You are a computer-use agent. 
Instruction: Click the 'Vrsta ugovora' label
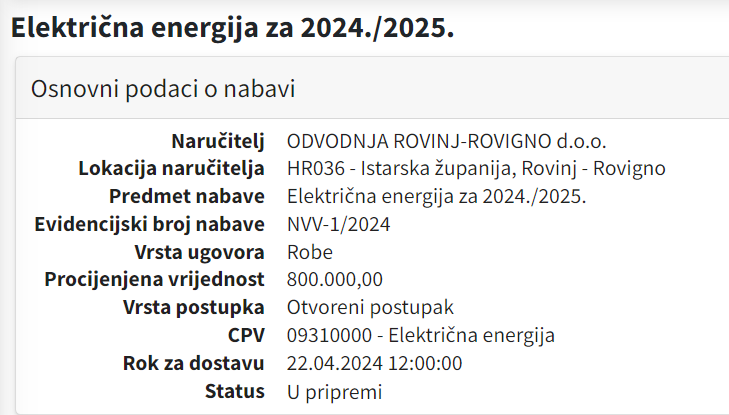[199, 251]
